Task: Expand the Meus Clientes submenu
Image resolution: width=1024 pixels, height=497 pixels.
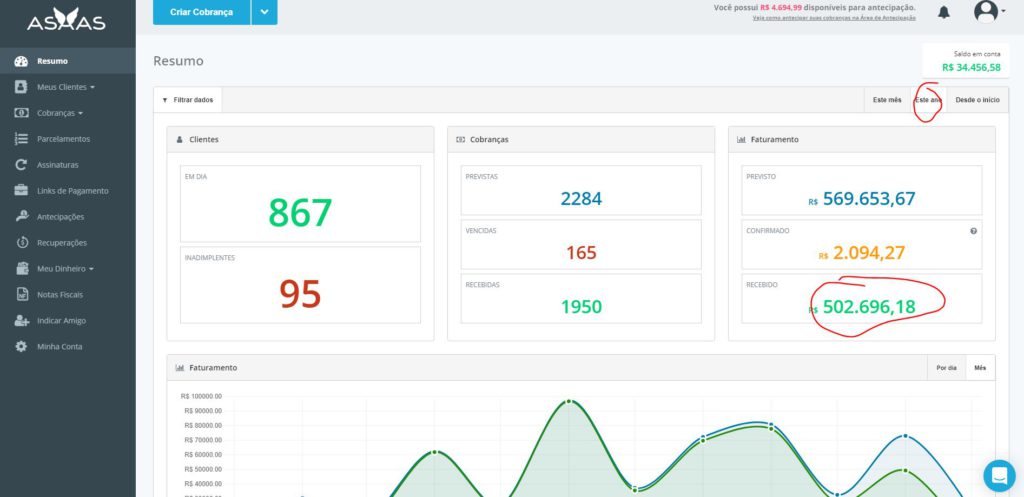Action: tap(92, 88)
